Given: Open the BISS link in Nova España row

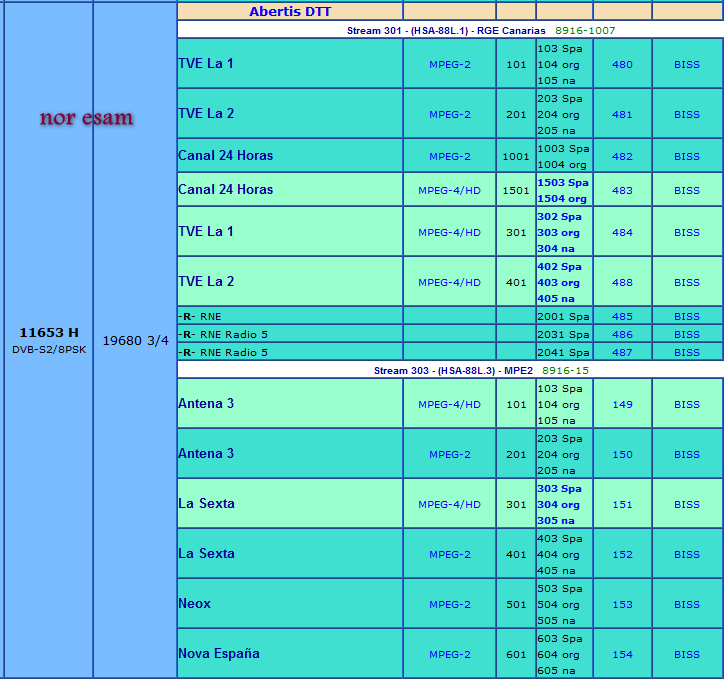Looking at the screenshot, I should (687, 655).
